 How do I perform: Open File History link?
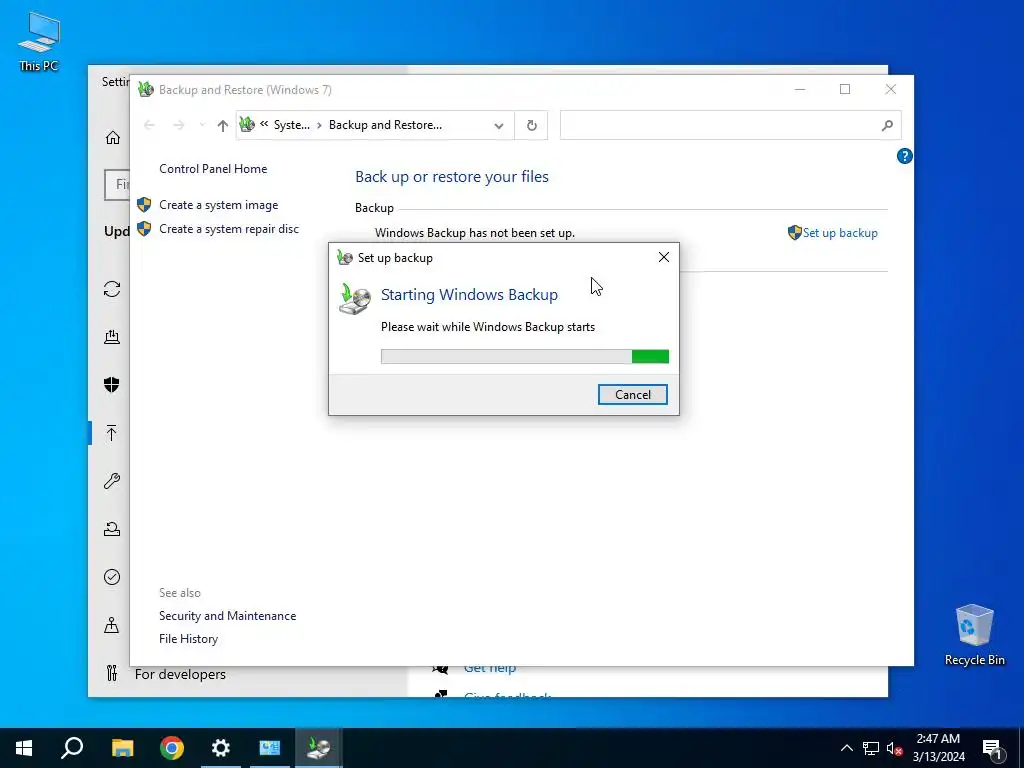tap(188, 639)
